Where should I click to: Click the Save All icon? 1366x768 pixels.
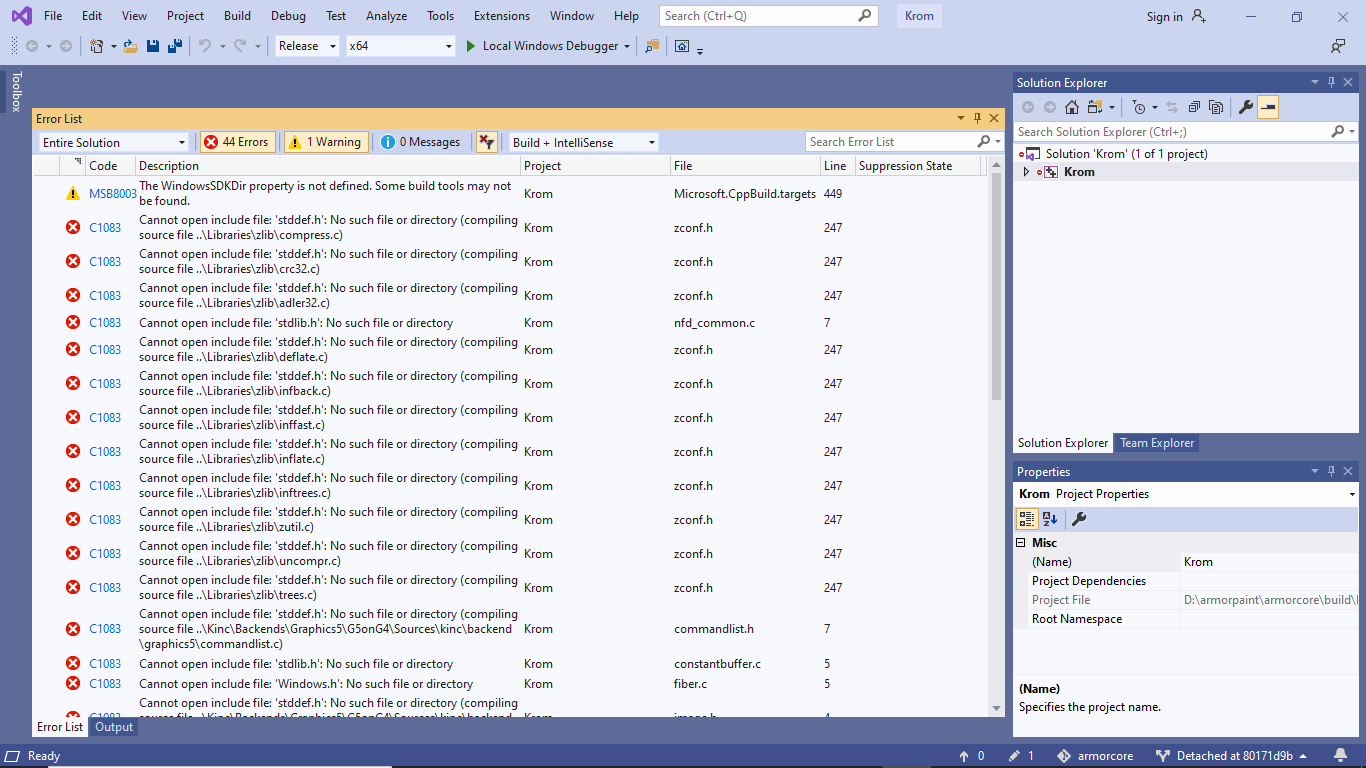(x=173, y=46)
